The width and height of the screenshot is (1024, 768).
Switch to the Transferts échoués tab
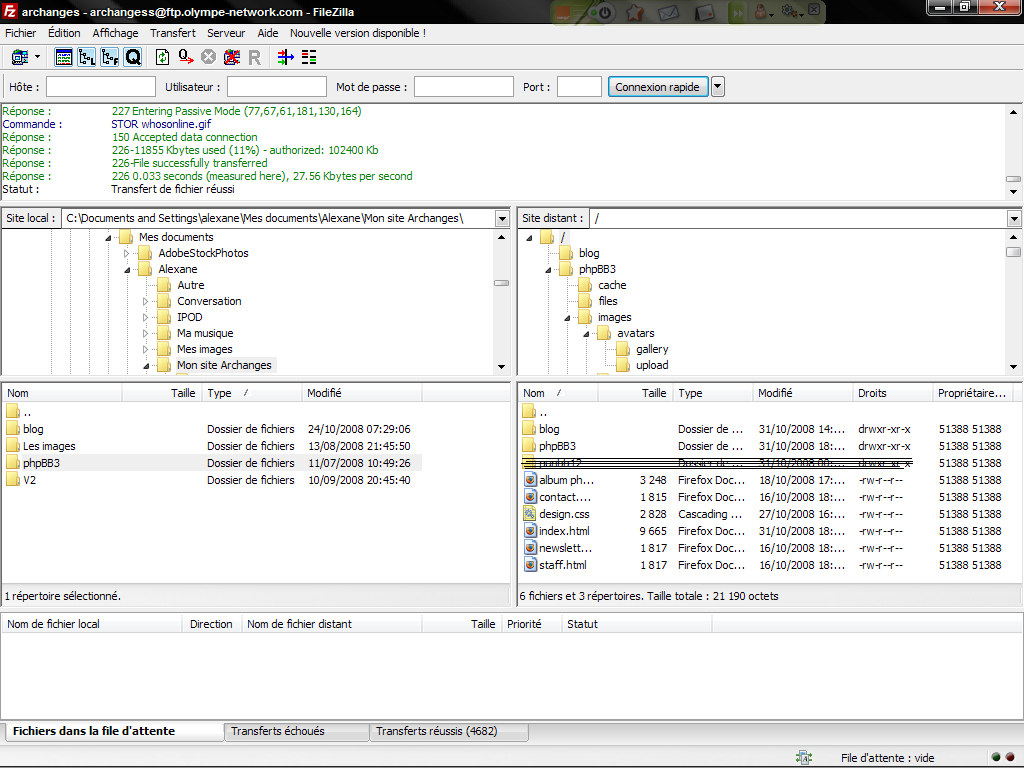click(x=277, y=731)
